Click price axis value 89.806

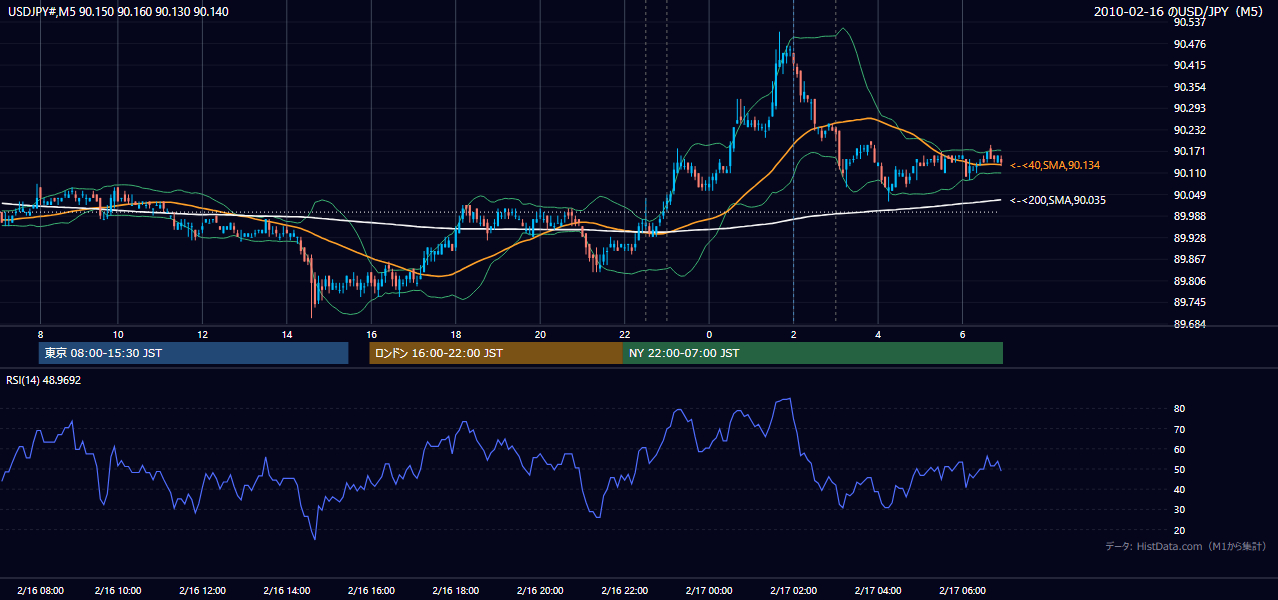click(1188, 281)
